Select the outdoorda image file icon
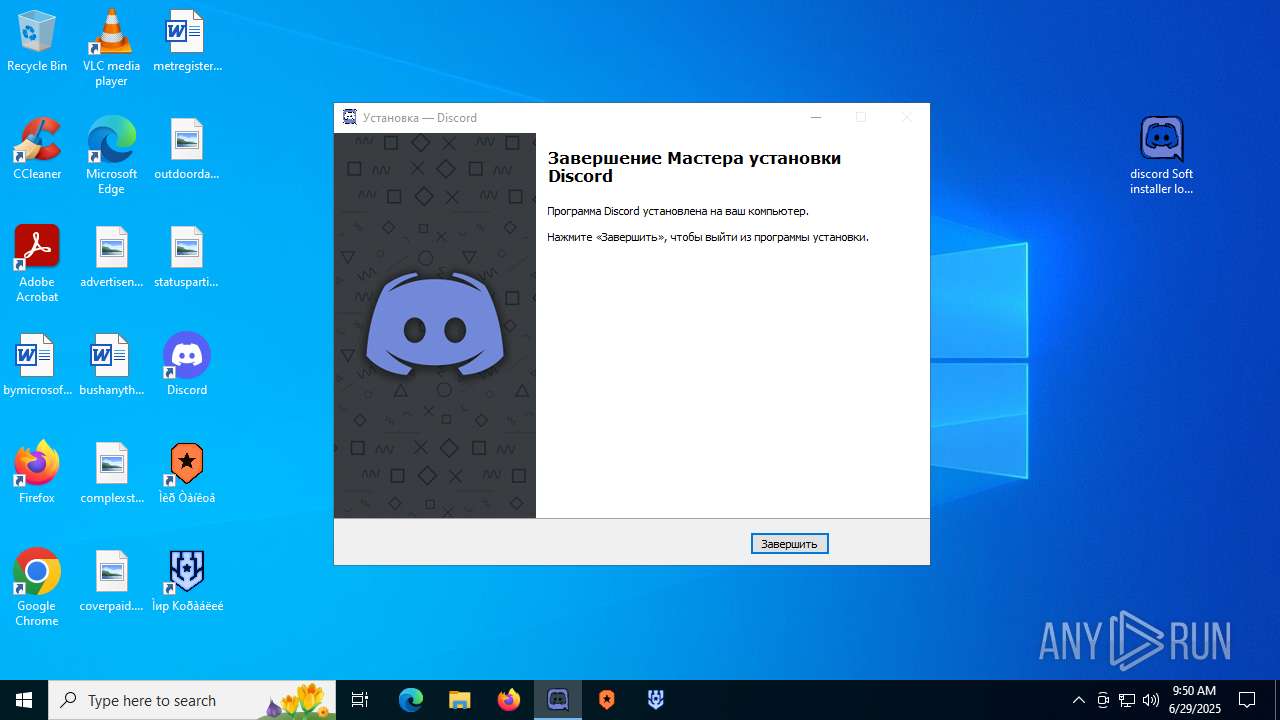Image resolution: width=1280 pixels, height=720 pixels. point(187,149)
